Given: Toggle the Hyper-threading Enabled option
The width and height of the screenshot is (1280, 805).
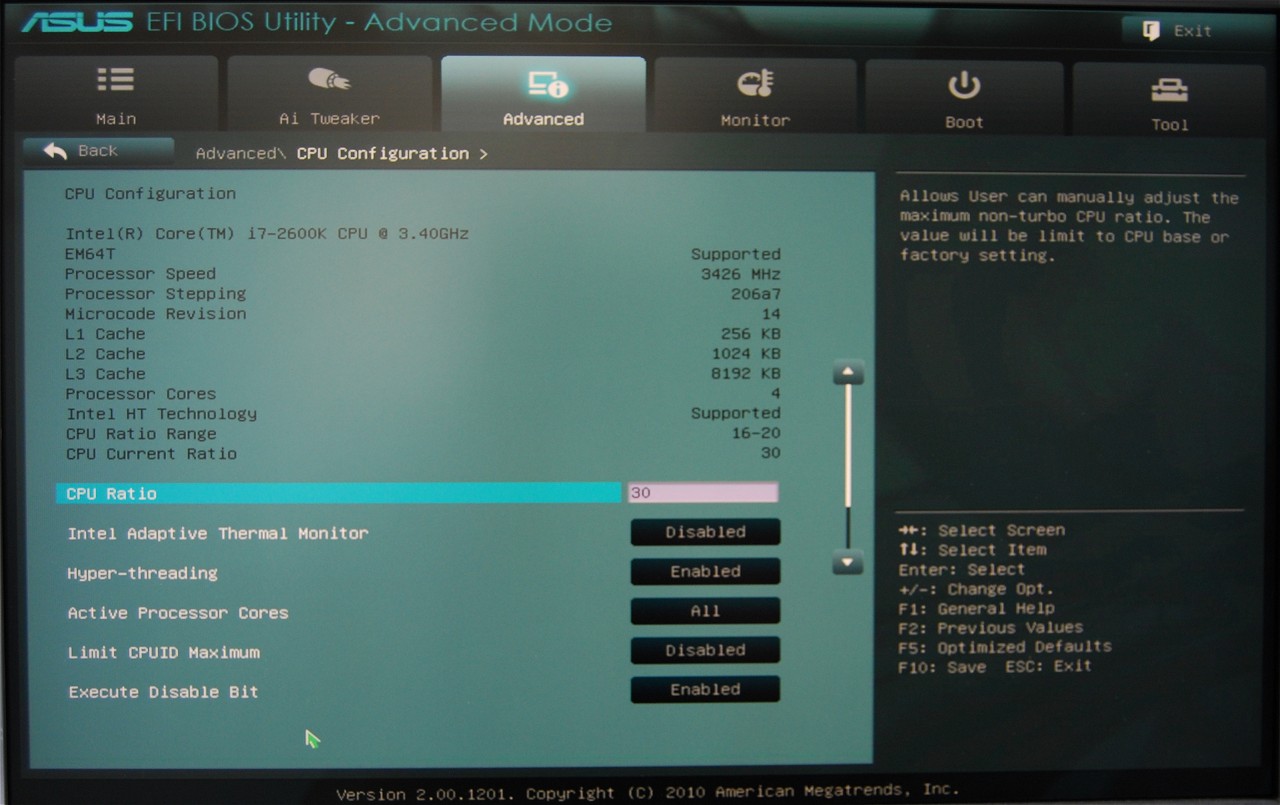Looking at the screenshot, I should (705, 572).
